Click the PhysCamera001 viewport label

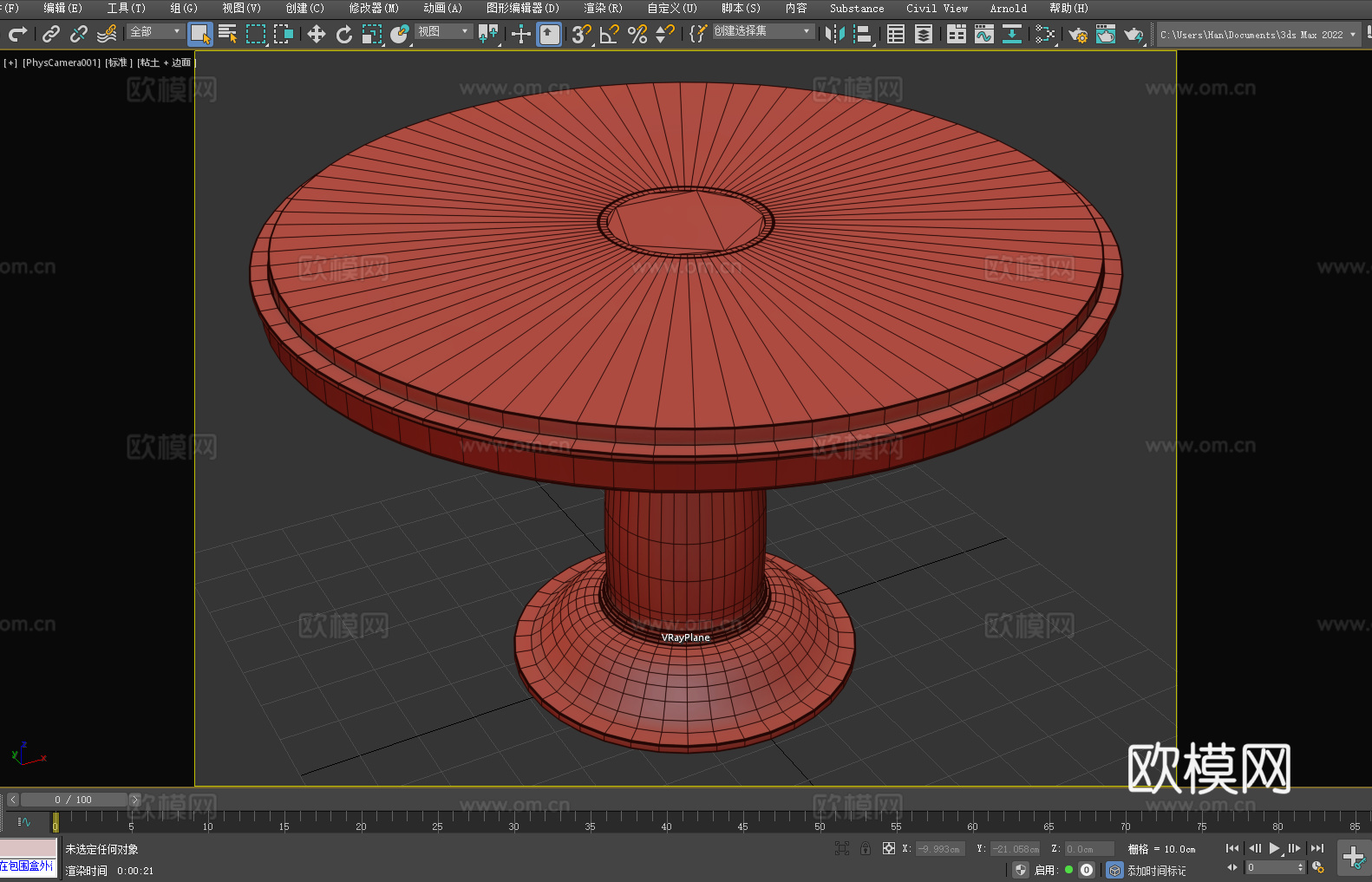click(62, 62)
